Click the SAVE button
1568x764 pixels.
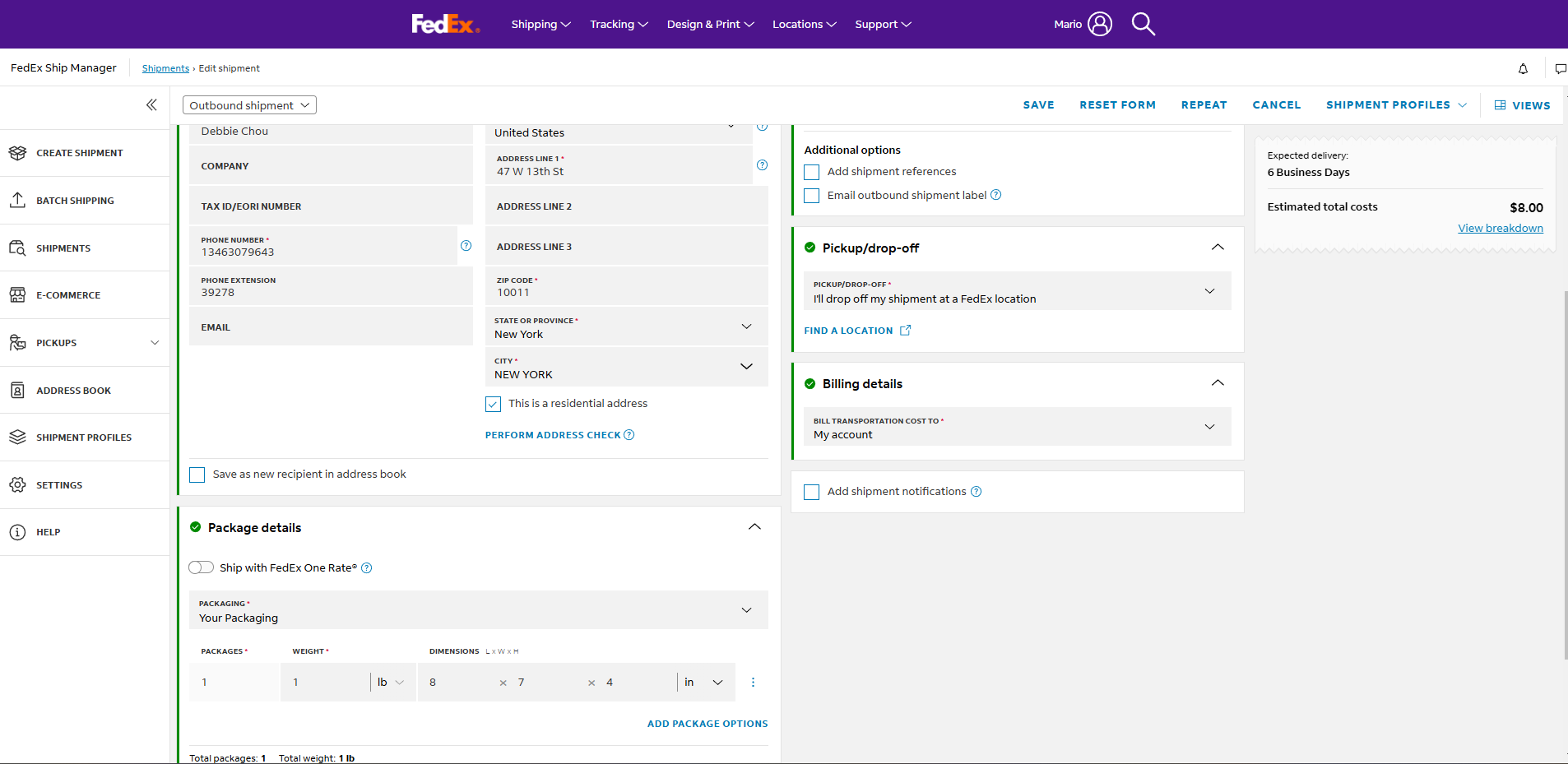click(1038, 105)
